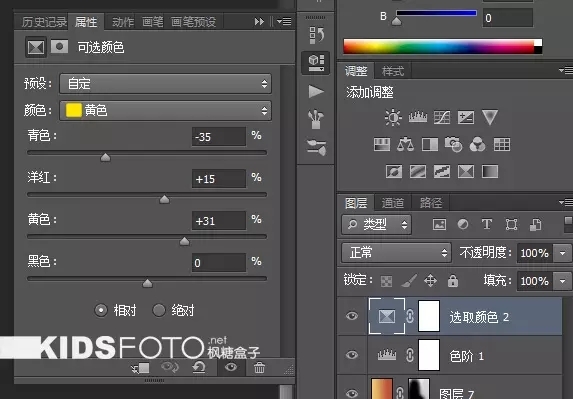Viewport: 573px width, 399px height.
Task: Toggle type layer filter
Action: 487,224
